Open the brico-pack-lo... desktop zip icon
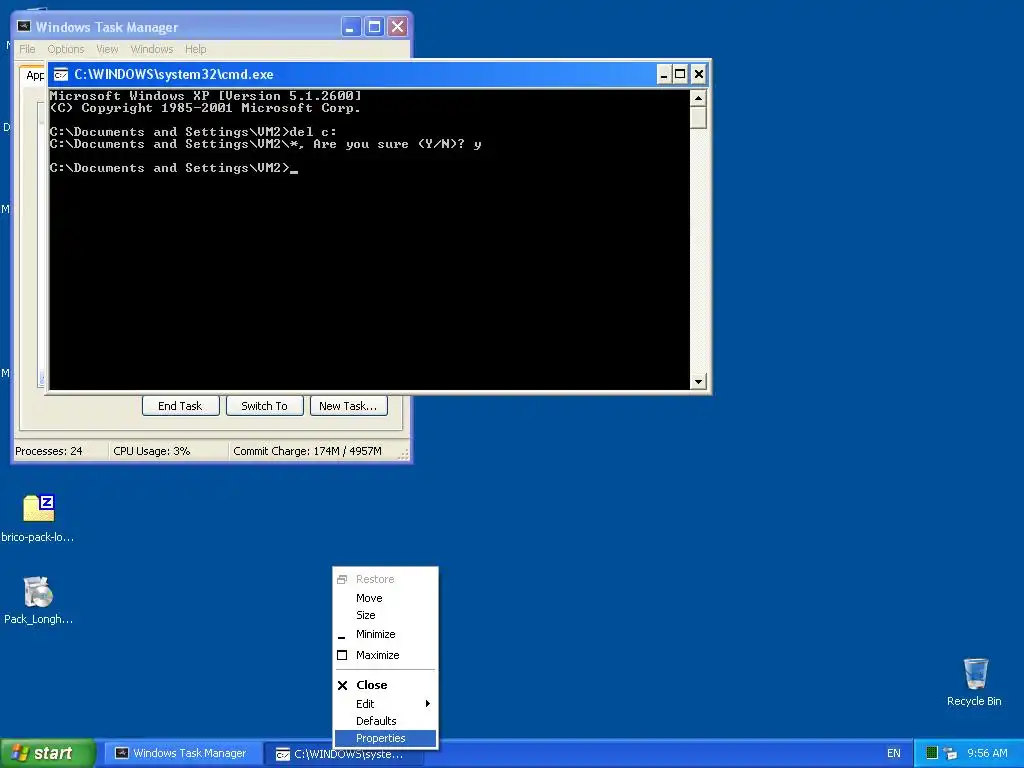The image size is (1024, 768). coord(39,509)
